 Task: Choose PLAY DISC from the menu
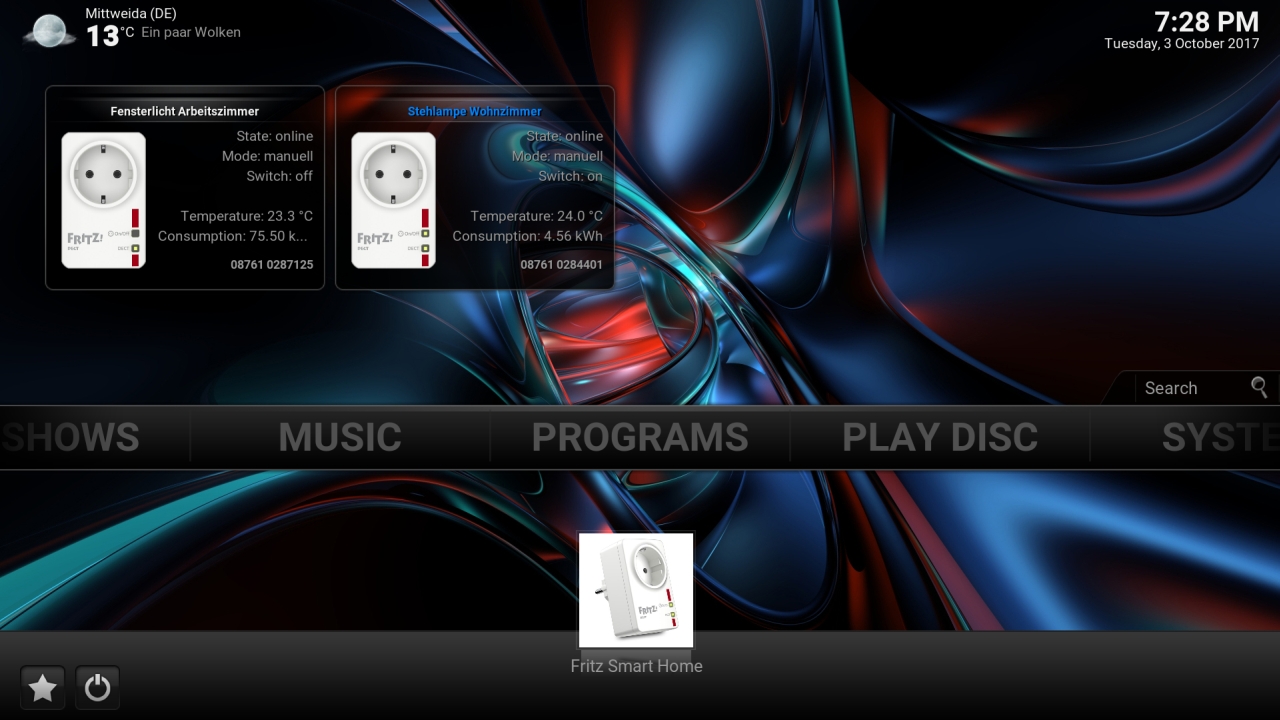(940, 438)
